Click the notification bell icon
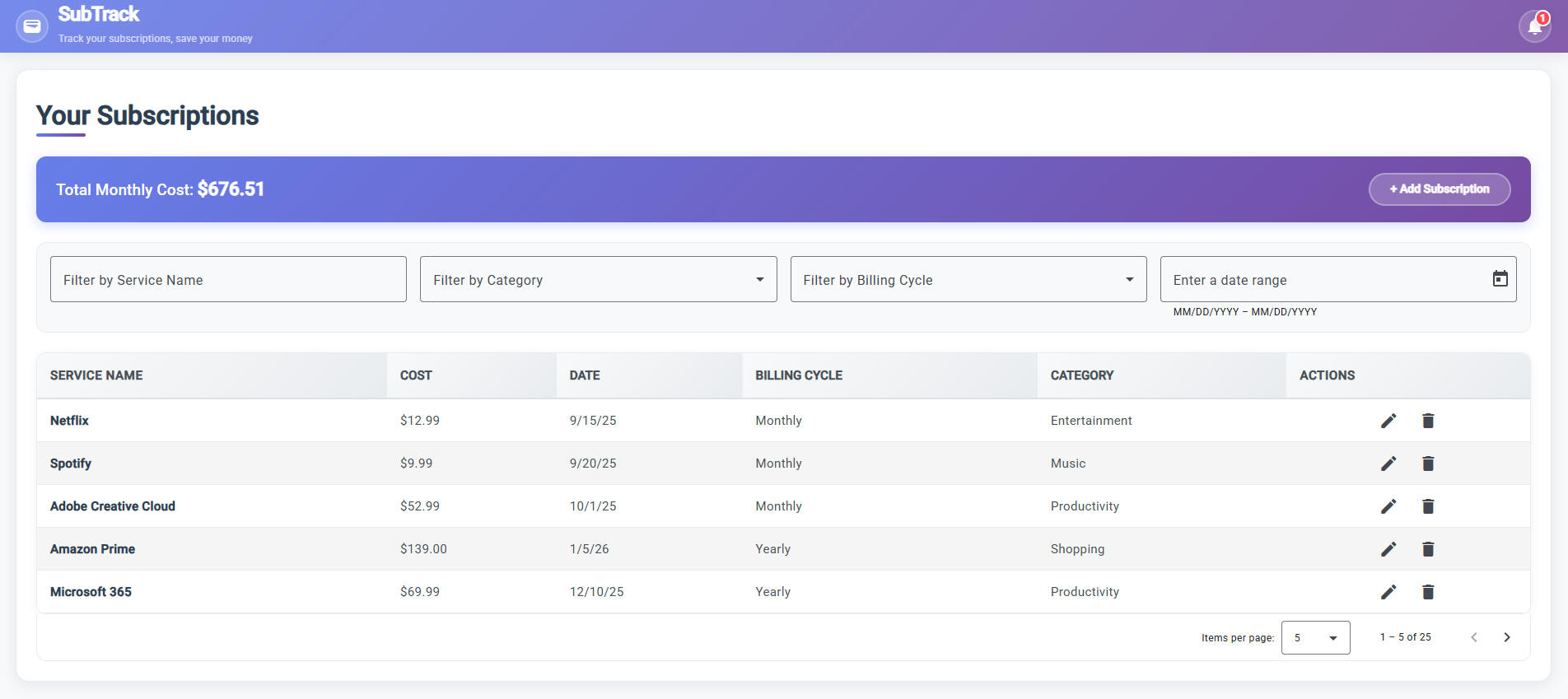Viewport: 1568px width, 699px height. (x=1534, y=26)
